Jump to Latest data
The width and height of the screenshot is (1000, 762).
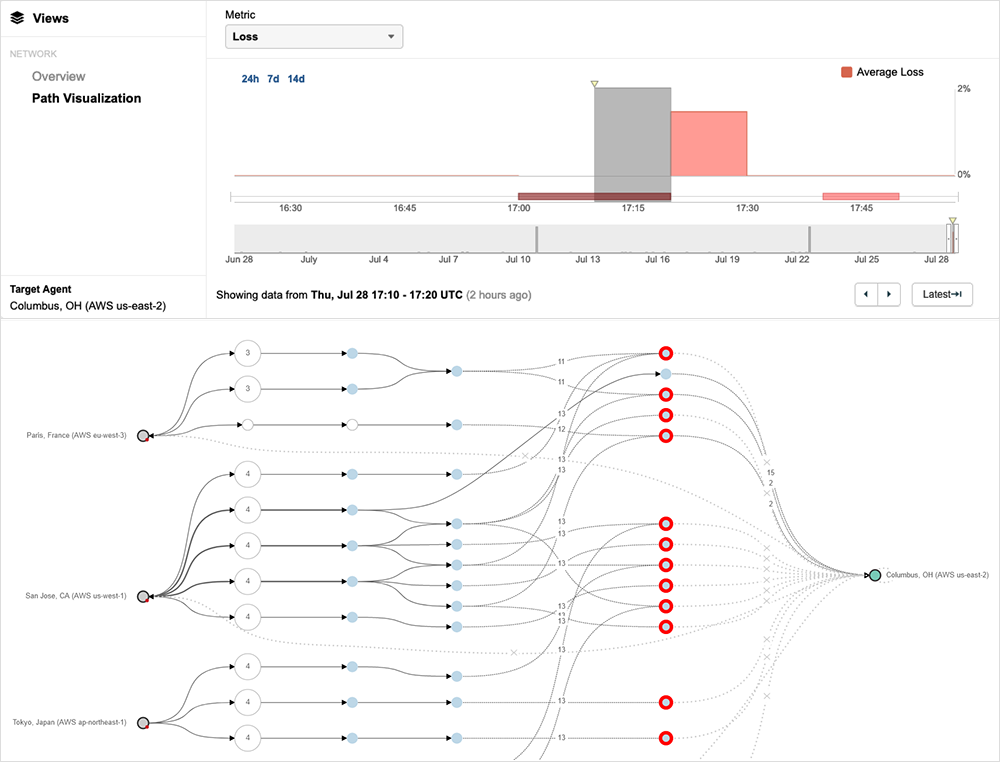[x=941, y=295]
